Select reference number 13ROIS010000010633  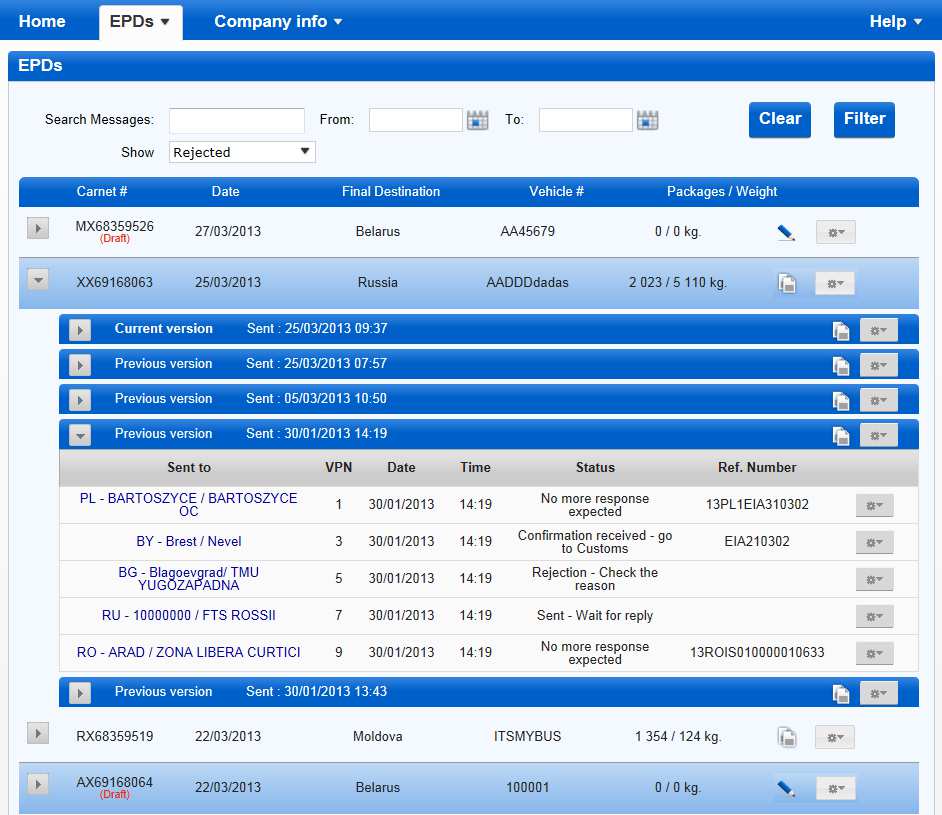tap(757, 652)
